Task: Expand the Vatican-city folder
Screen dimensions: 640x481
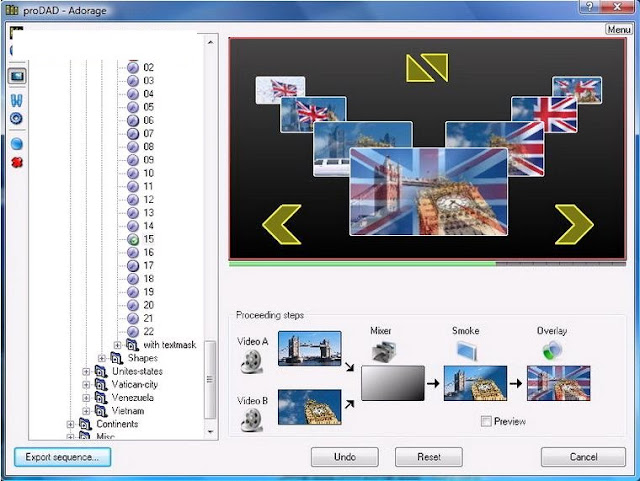Action: click(x=86, y=385)
